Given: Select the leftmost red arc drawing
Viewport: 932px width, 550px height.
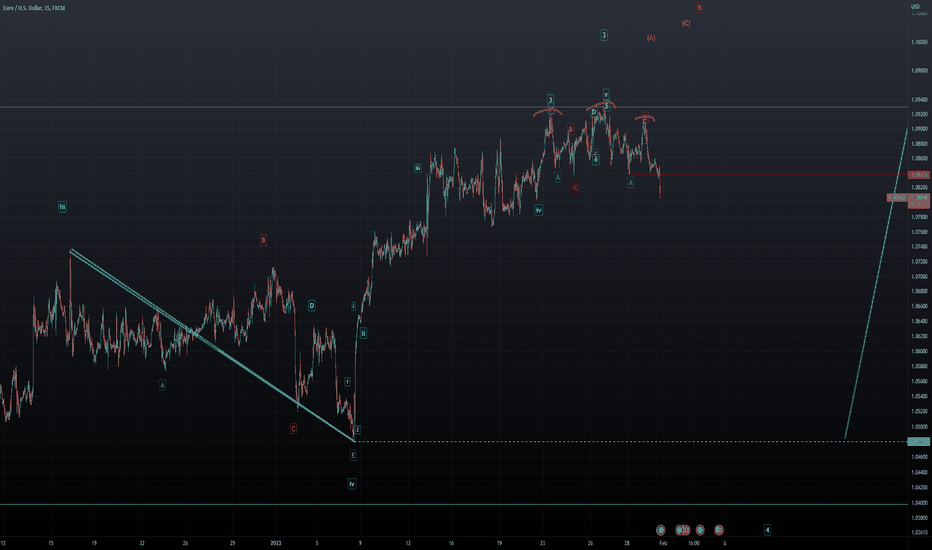Looking at the screenshot, I should [547, 111].
